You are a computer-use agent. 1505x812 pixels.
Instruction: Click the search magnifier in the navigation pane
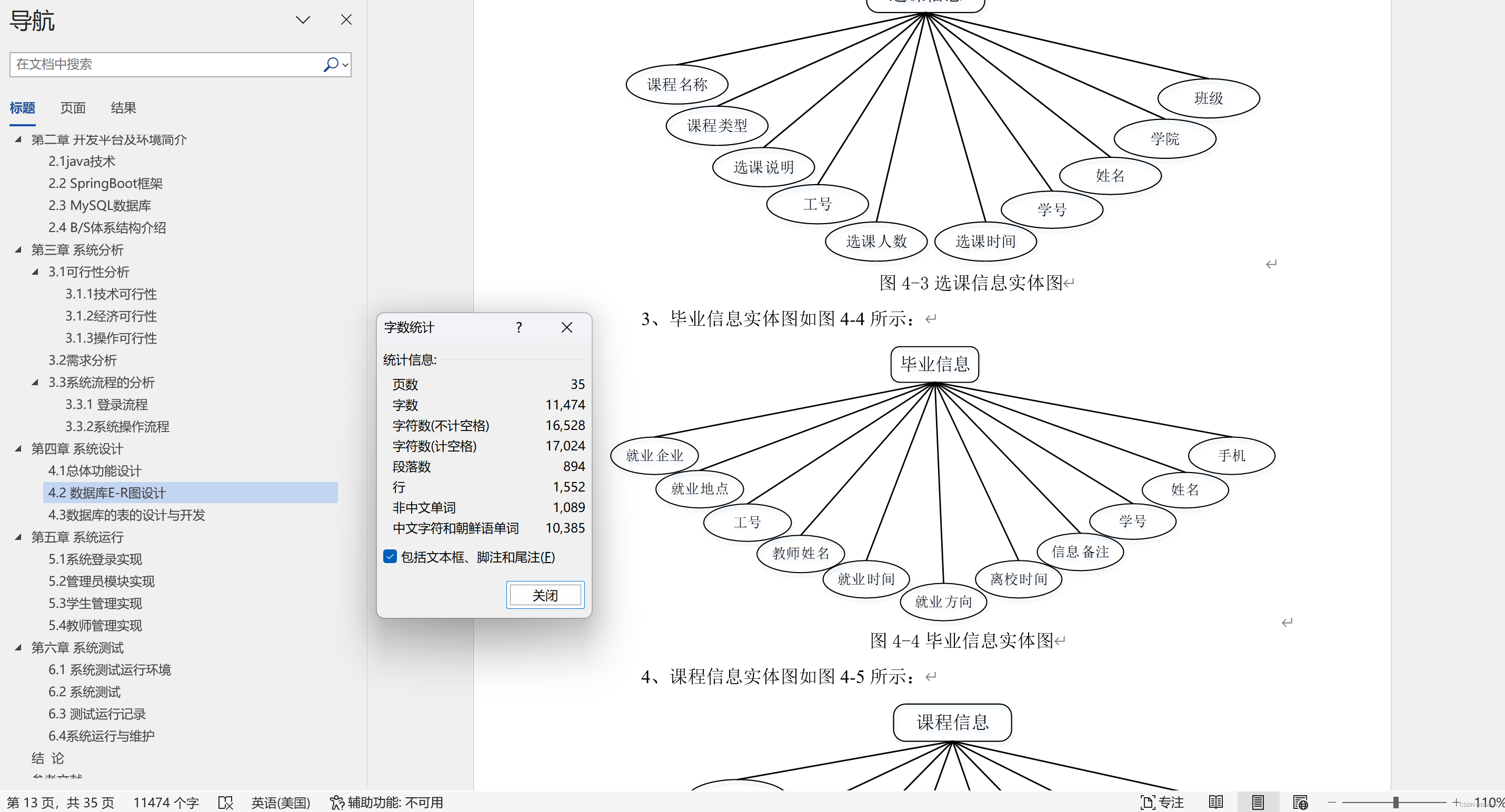[332, 64]
